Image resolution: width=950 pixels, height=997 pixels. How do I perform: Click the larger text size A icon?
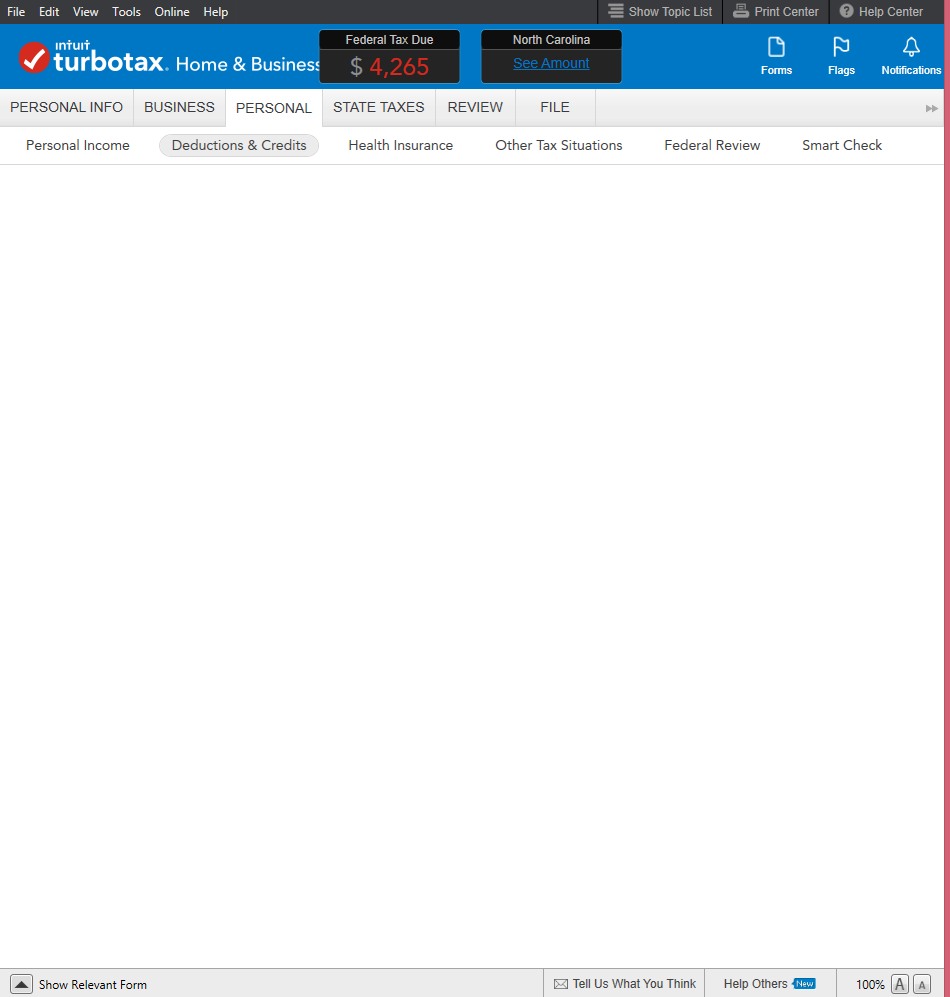[900, 984]
